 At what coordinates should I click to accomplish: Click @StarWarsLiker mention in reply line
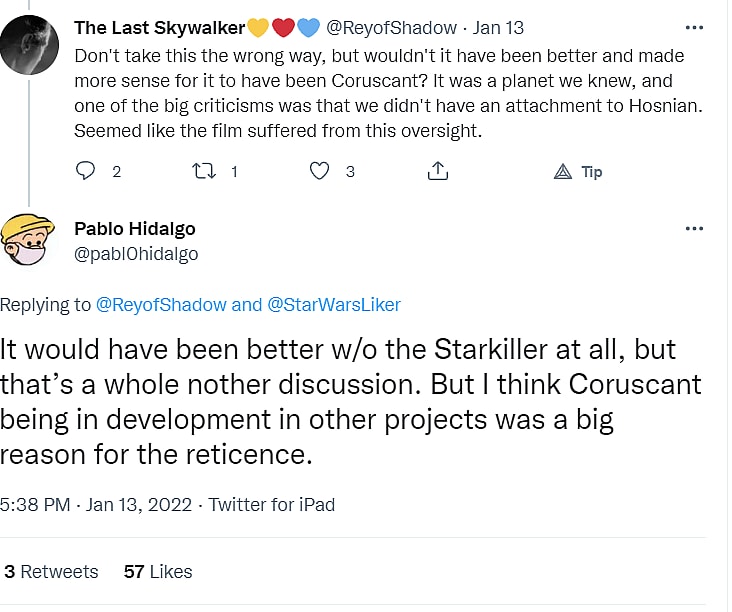click(x=334, y=305)
